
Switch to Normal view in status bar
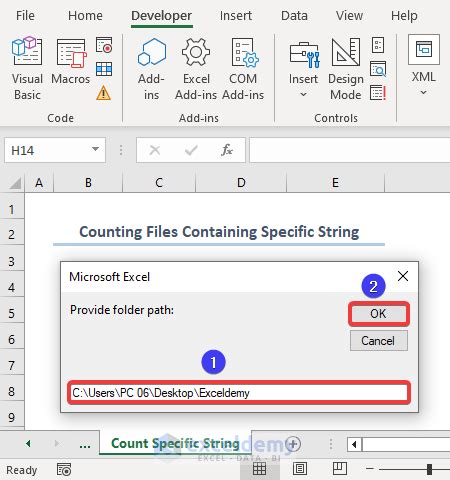click(x=259, y=469)
